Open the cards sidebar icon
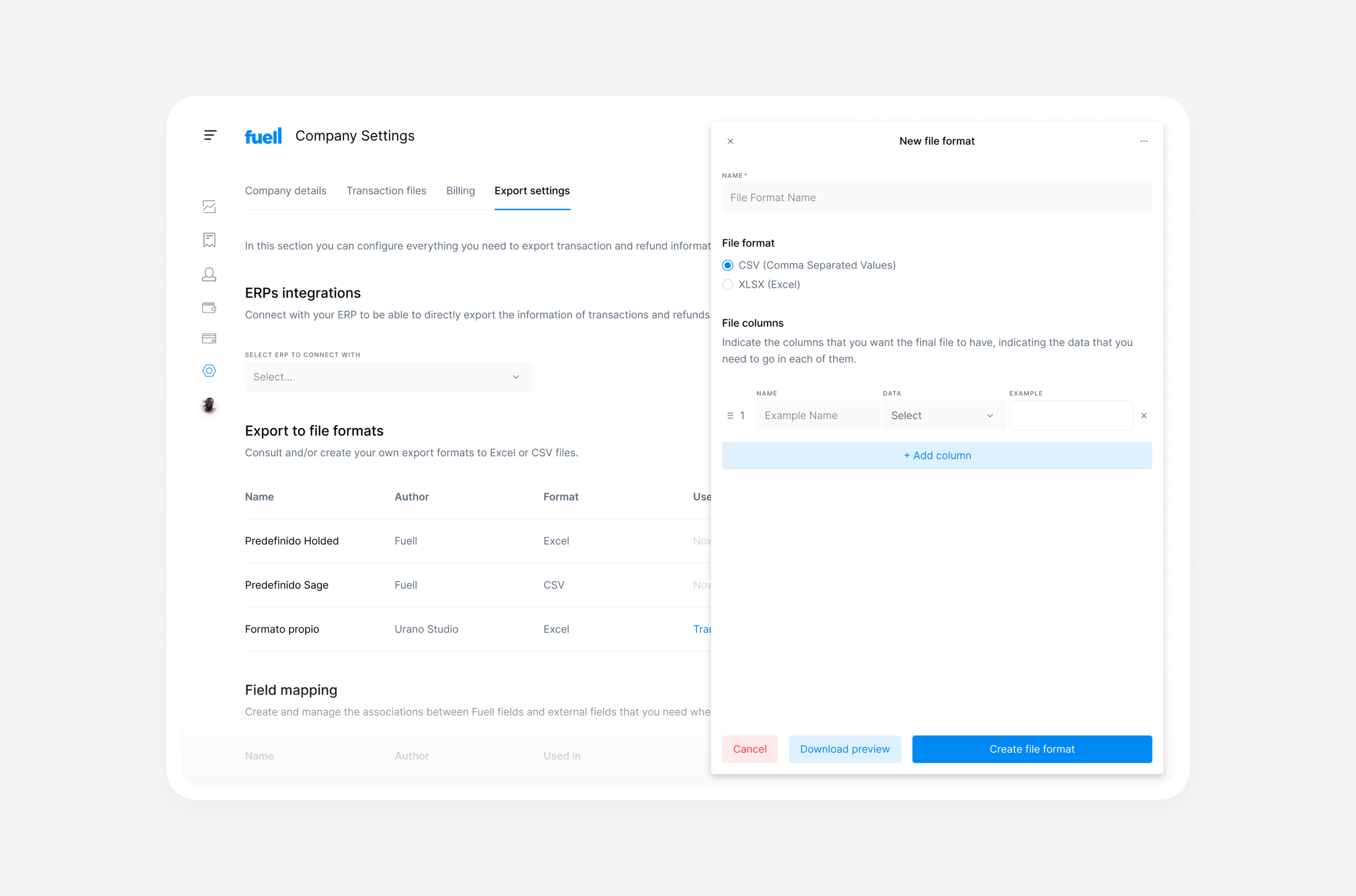The width and height of the screenshot is (1356, 896). tap(209, 338)
